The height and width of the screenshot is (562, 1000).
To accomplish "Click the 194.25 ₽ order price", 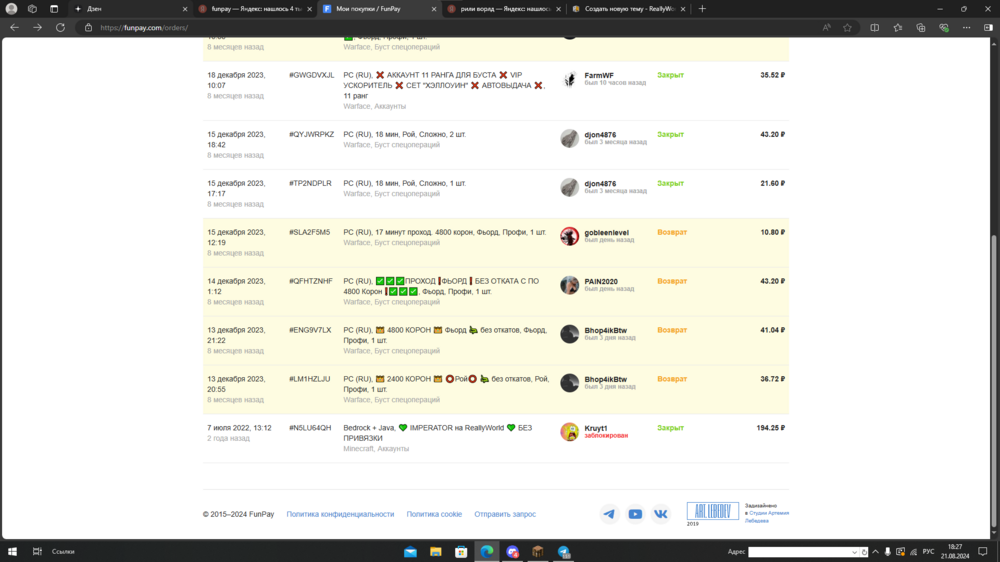I will (770, 428).
